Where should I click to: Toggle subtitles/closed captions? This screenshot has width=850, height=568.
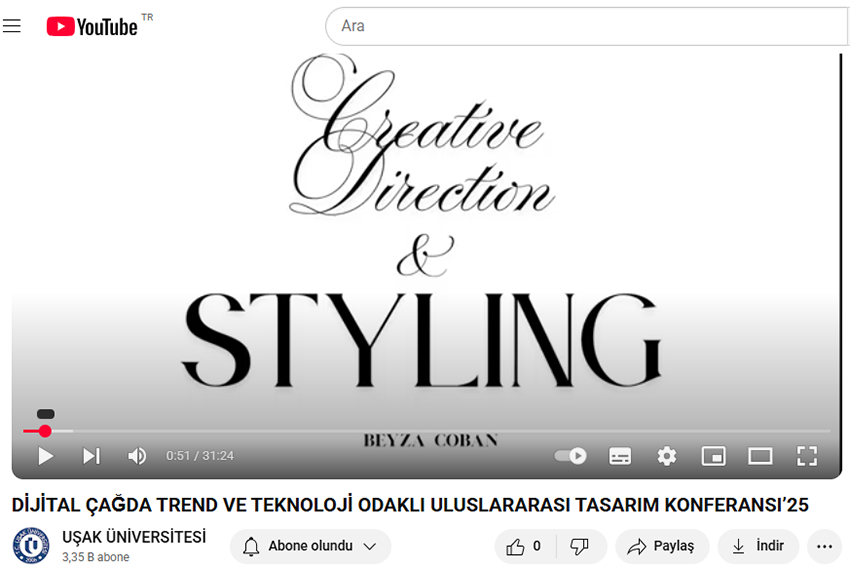(620, 456)
